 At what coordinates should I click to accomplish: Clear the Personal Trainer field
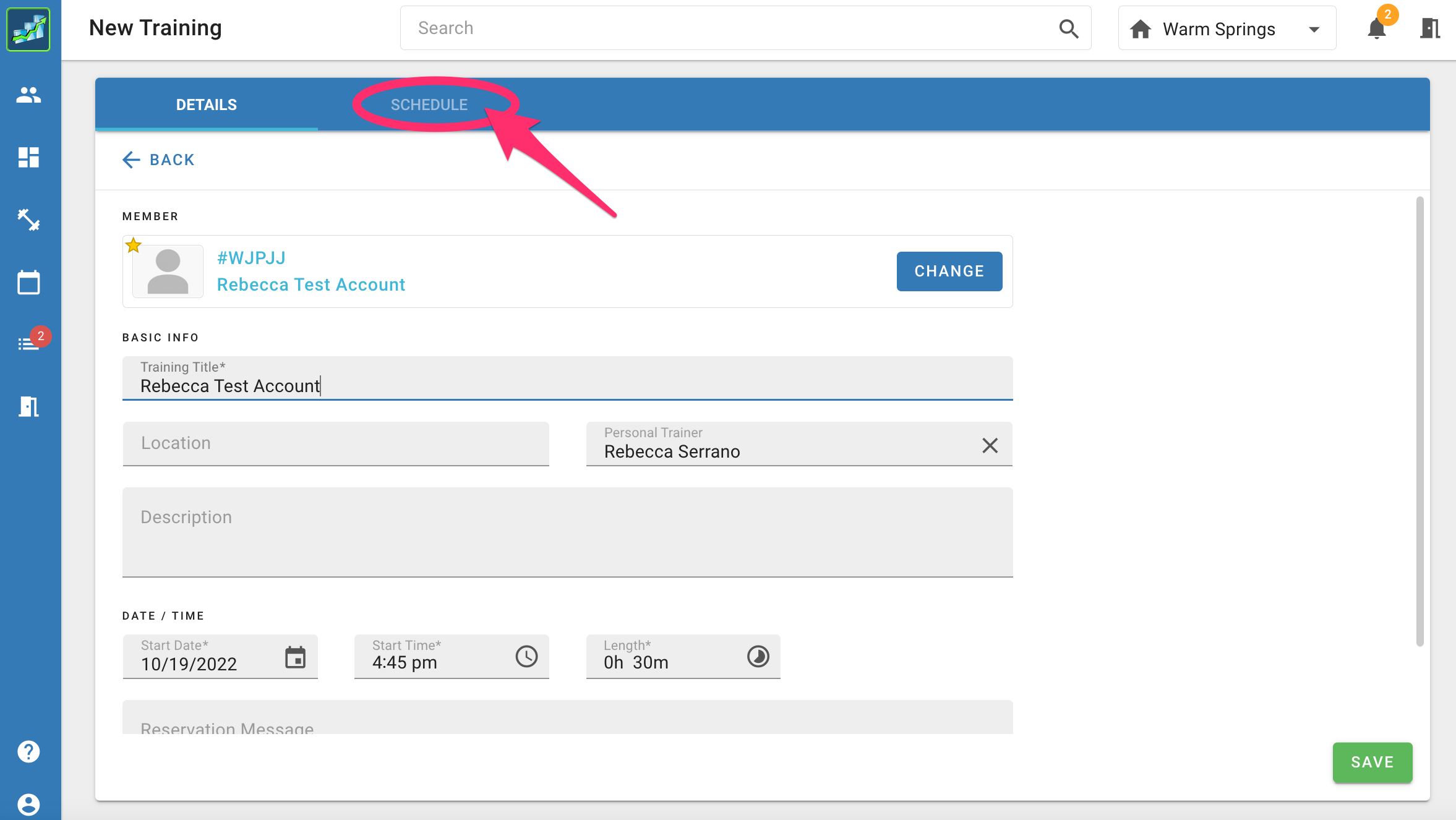[990, 445]
